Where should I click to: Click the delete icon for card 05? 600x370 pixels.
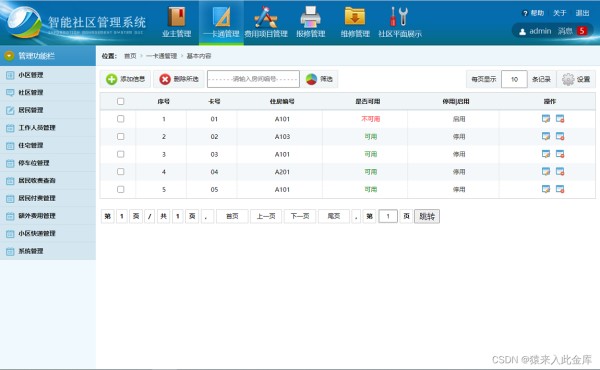(560, 189)
